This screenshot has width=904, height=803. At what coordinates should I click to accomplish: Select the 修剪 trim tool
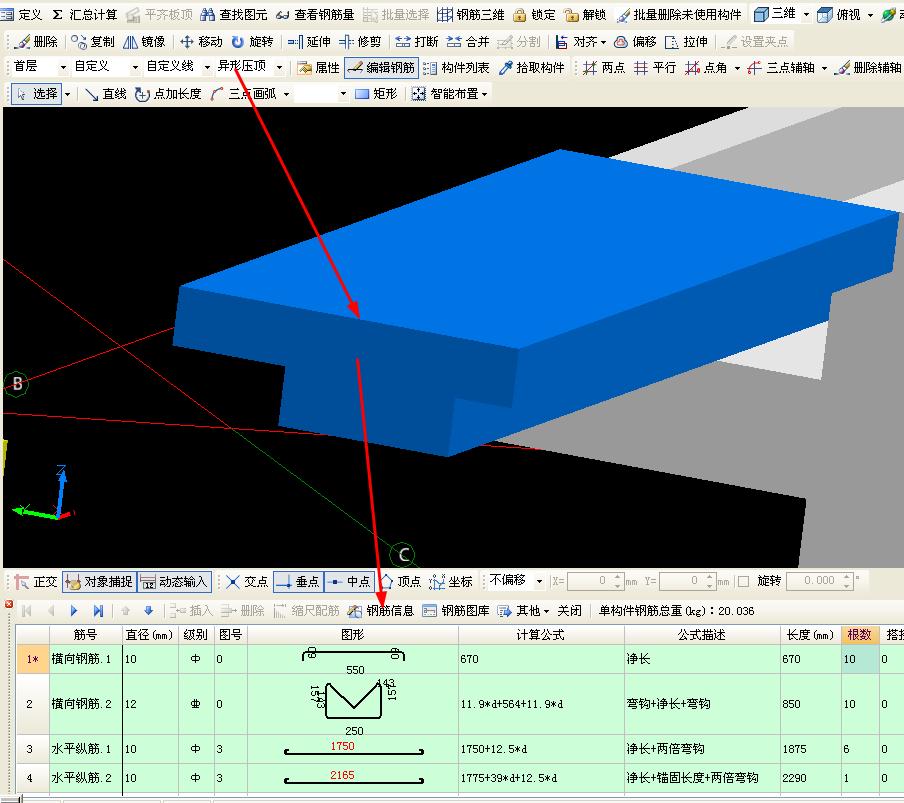point(360,42)
